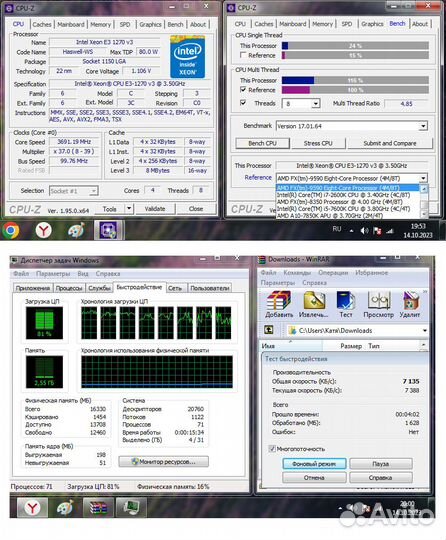Click the Action Center flag icon in upper tray

[377, 230]
